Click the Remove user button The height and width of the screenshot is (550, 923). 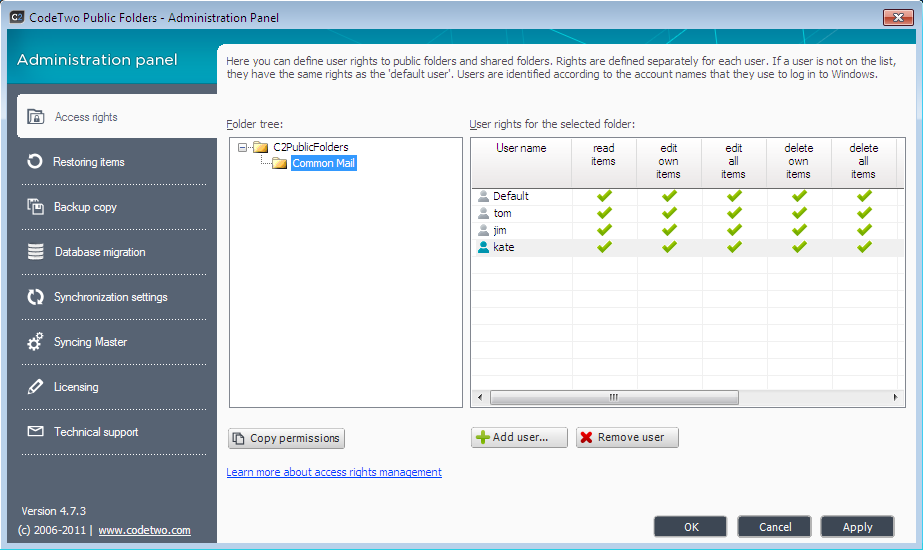627,437
